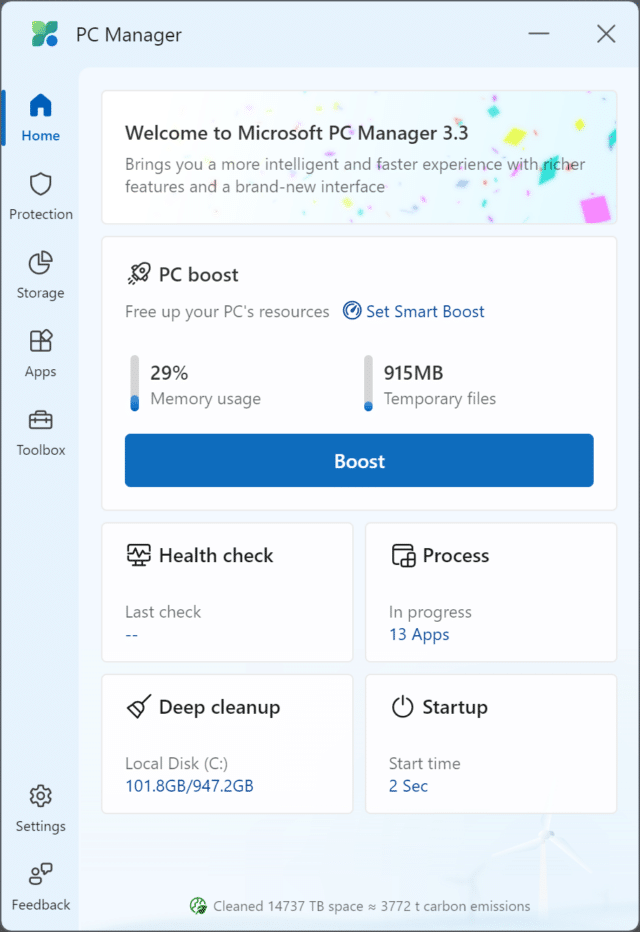Image resolution: width=640 pixels, height=932 pixels.
Task: Click the 101.8GB/947.2GB disk value
Action: 190,786
